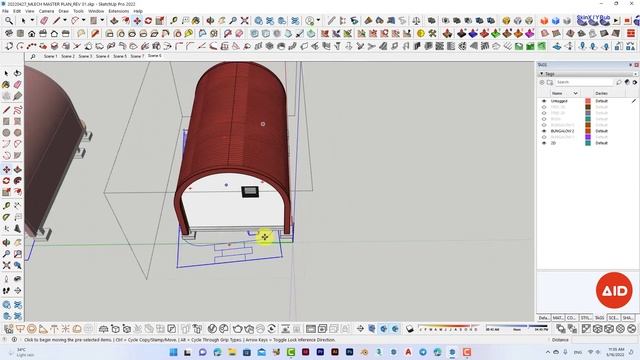Click the Add Tag icon in the Tags panel
Screen dimensions: 640x360
click(x=542, y=82)
